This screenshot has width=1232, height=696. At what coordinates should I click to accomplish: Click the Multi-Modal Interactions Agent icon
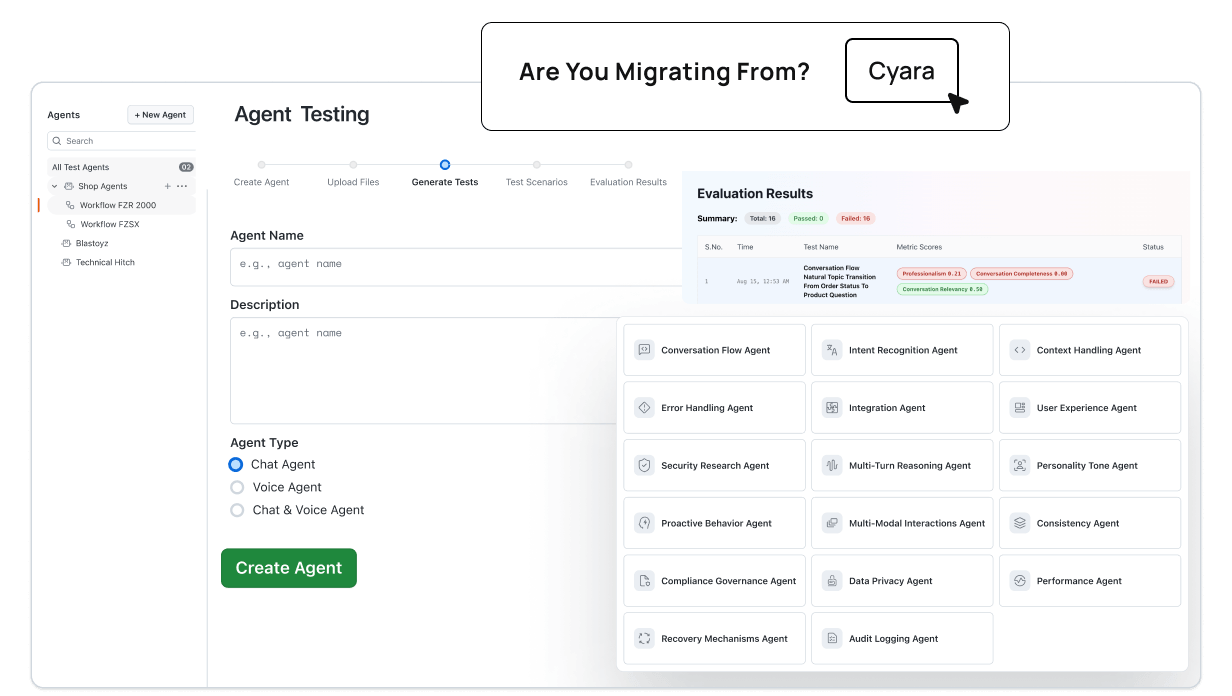832,523
